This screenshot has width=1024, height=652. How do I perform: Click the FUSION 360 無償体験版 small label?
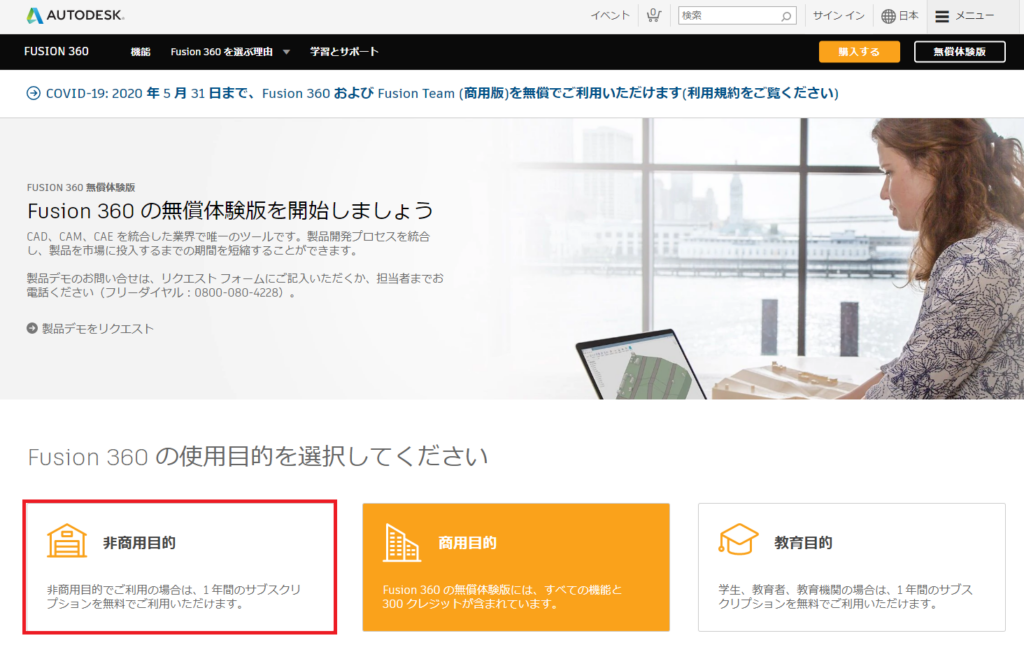coord(81,187)
